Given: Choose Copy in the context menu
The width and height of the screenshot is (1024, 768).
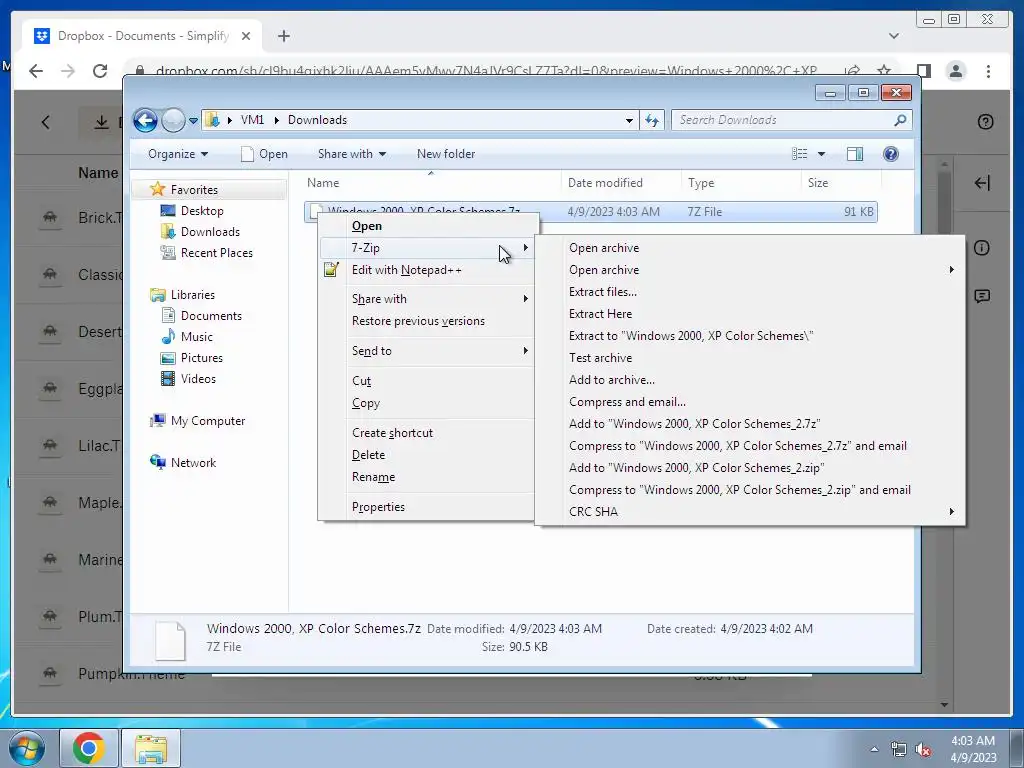Looking at the screenshot, I should 426,404.
